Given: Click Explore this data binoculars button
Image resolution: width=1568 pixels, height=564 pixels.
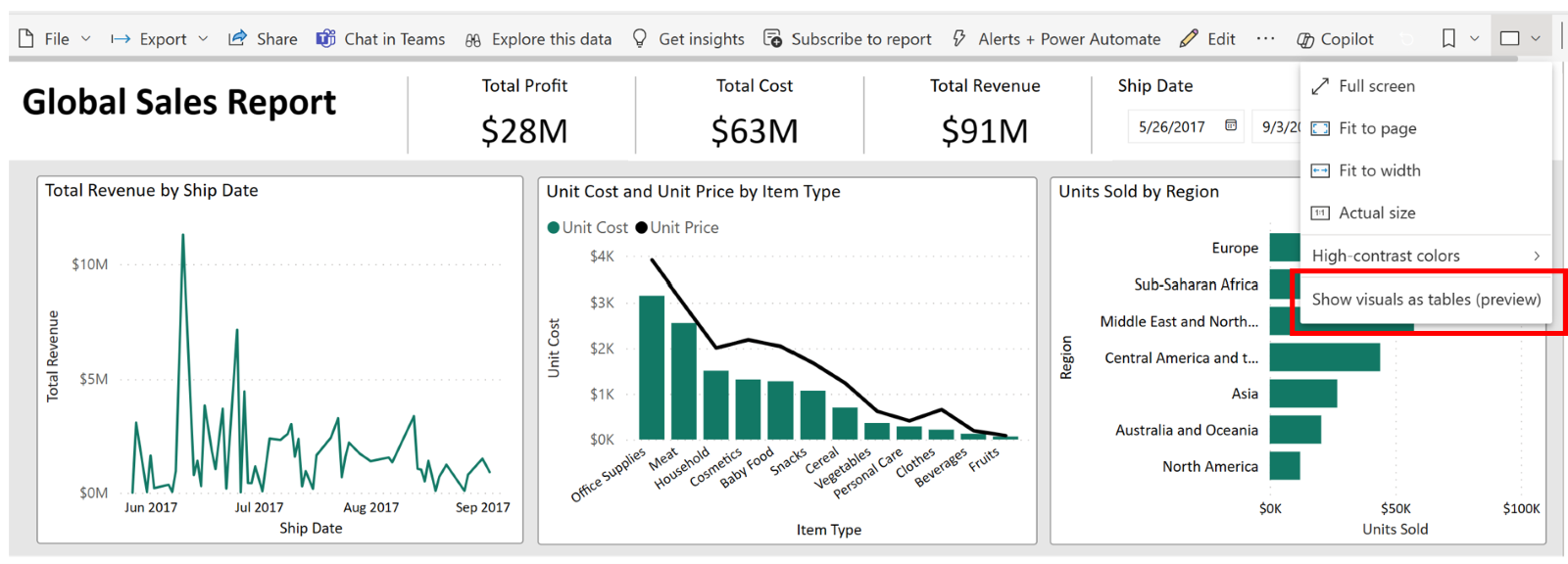Looking at the screenshot, I should (538, 39).
